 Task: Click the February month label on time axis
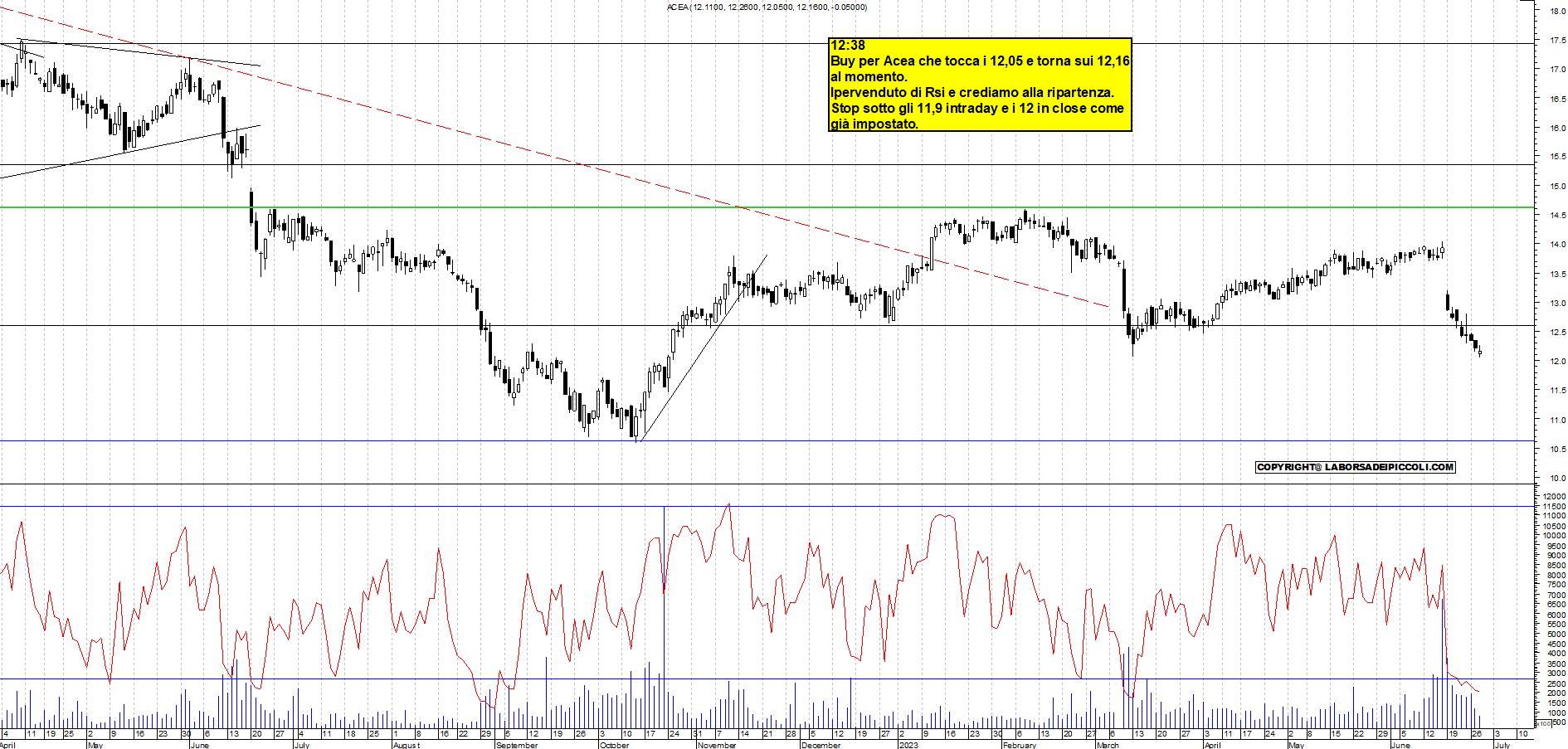pyautogui.click(x=1019, y=745)
